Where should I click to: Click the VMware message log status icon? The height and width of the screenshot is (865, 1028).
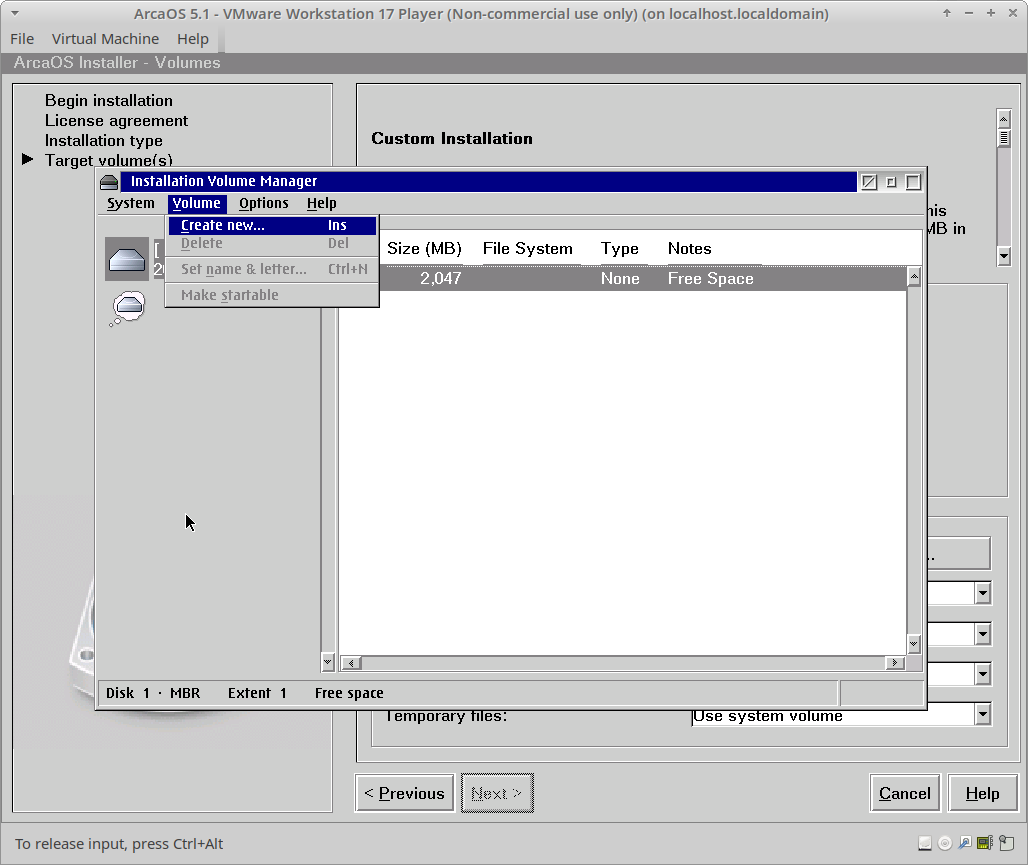pos(1004,843)
